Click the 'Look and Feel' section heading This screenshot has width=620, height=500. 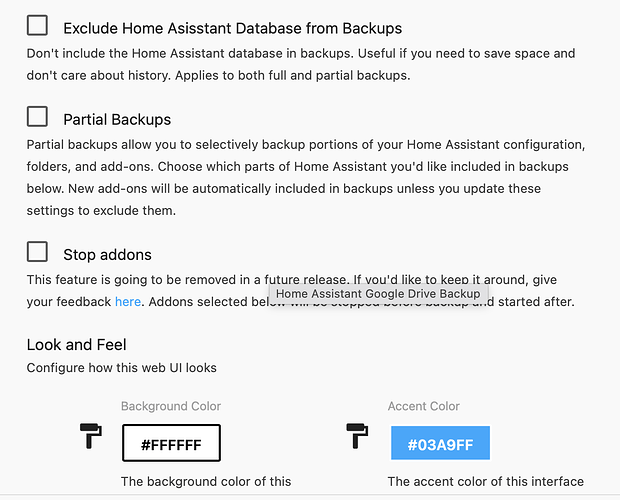76,345
